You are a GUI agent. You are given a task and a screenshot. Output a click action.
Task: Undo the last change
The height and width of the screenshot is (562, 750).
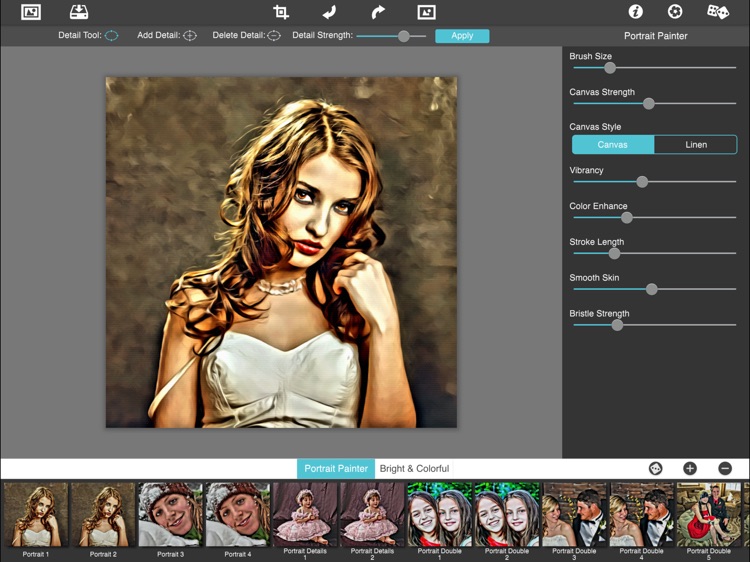[x=329, y=12]
